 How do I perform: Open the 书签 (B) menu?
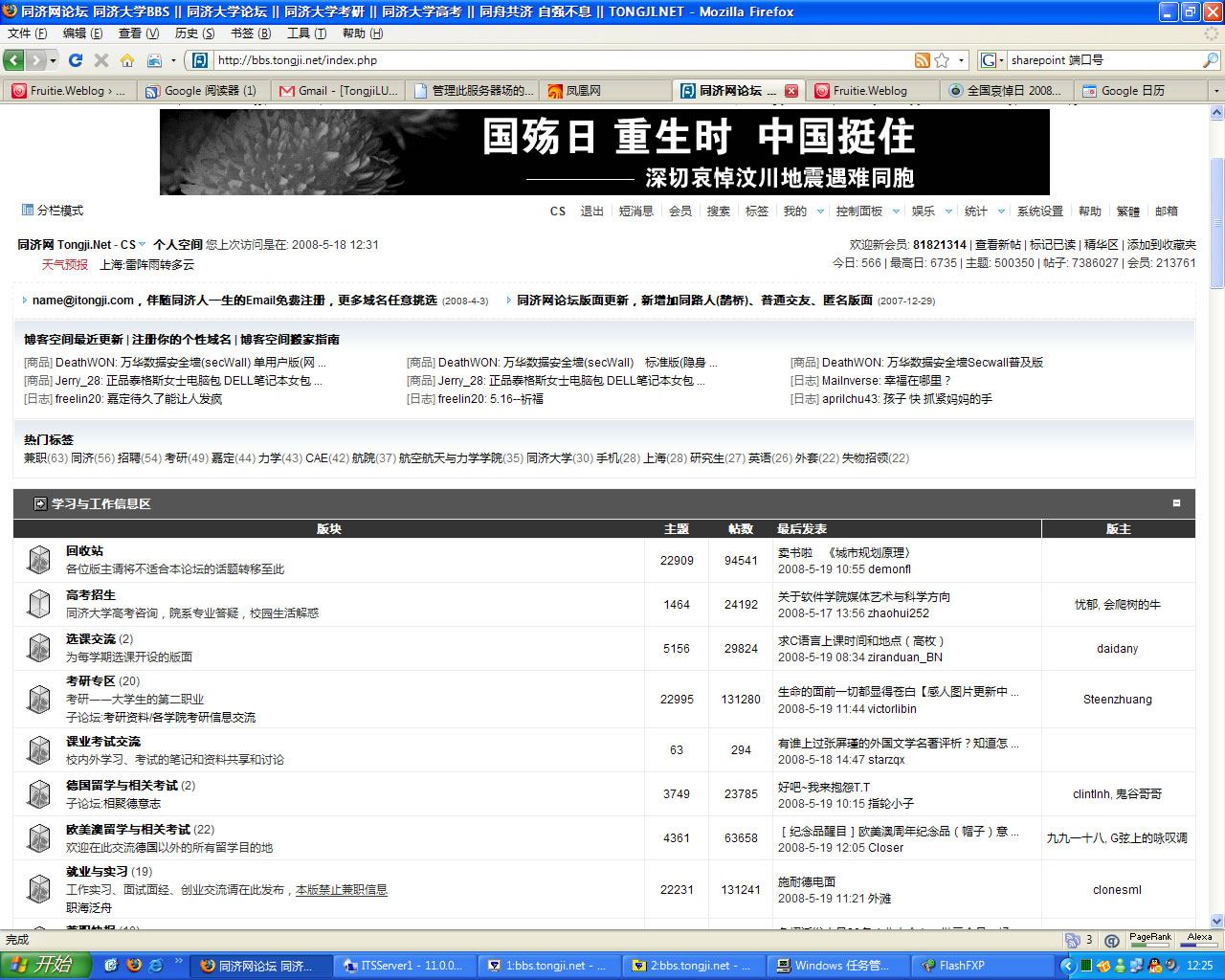coord(250,33)
